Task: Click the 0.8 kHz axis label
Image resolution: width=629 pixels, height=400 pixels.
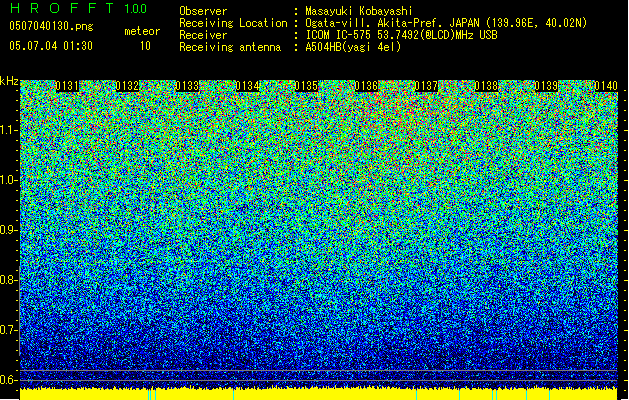Action: pyautogui.click(x=9, y=280)
